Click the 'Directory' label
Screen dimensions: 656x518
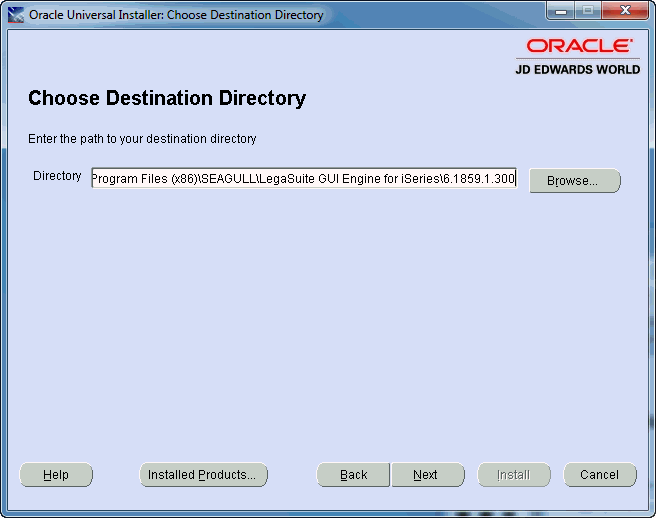[x=57, y=176]
